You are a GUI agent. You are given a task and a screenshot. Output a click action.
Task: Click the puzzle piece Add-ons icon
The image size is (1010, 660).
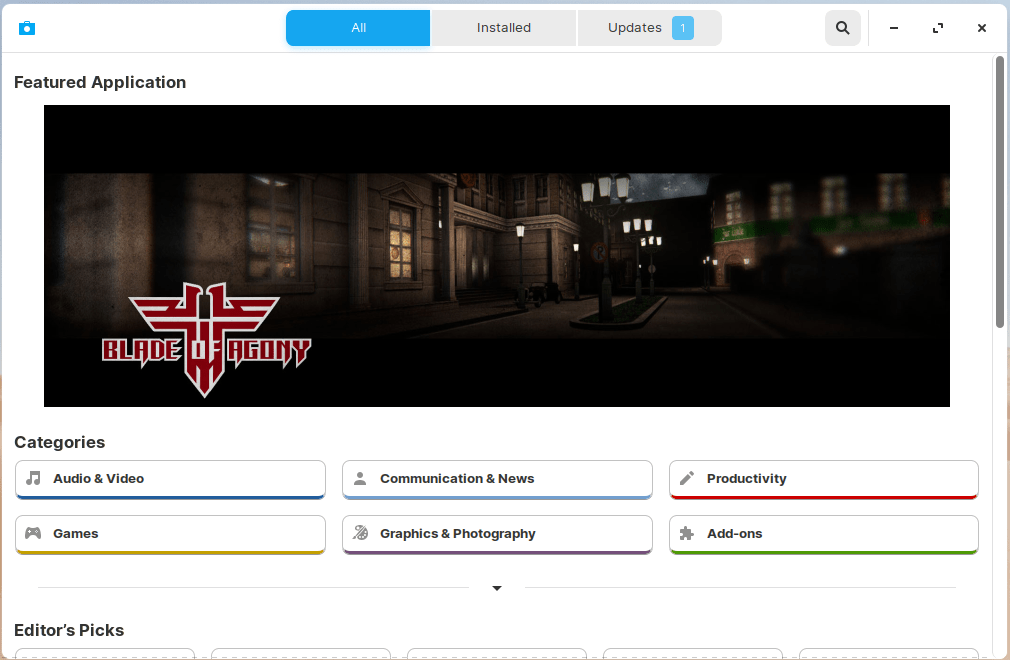click(687, 533)
